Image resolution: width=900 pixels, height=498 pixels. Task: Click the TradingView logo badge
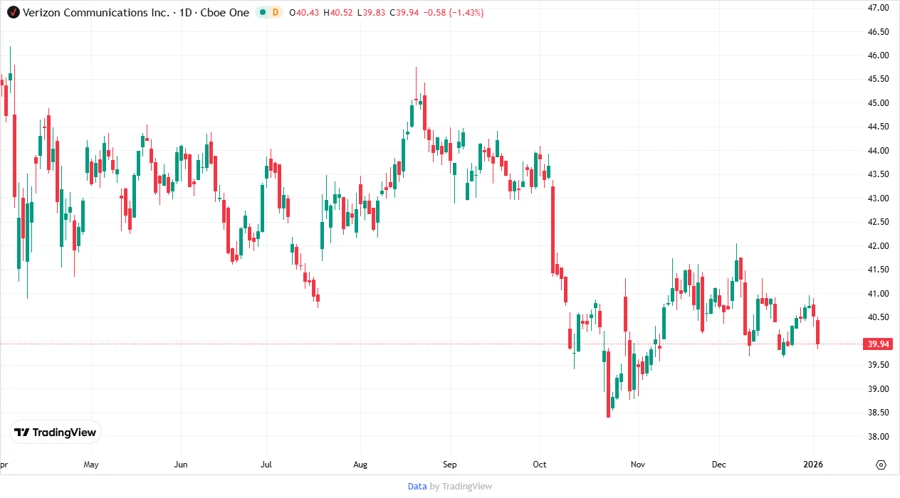point(55,432)
